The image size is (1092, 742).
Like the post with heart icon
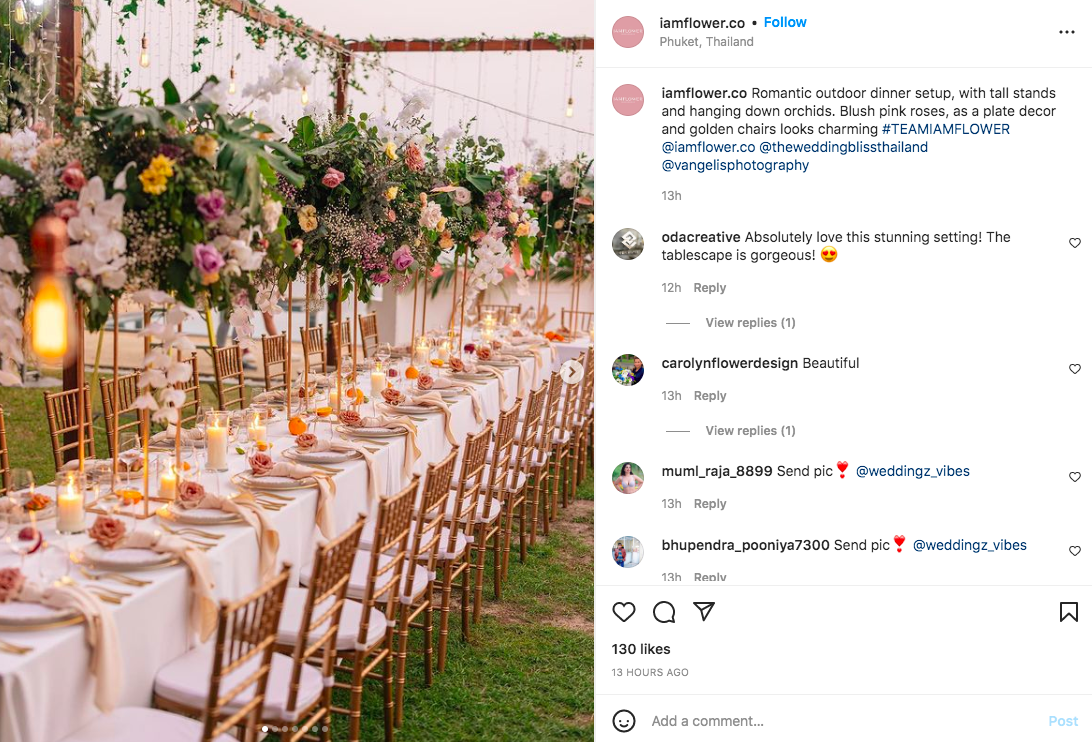623,612
